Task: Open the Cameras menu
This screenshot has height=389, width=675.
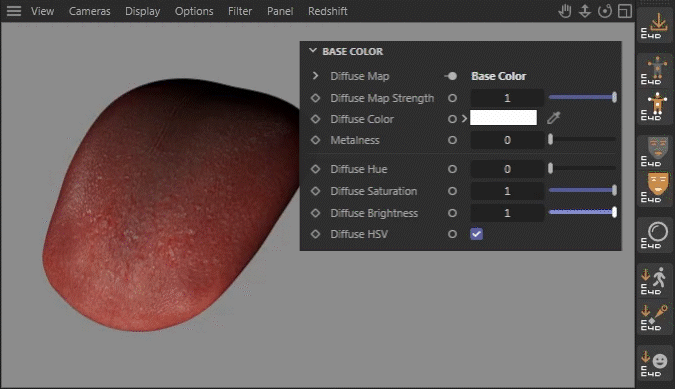Action: point(90,11)
